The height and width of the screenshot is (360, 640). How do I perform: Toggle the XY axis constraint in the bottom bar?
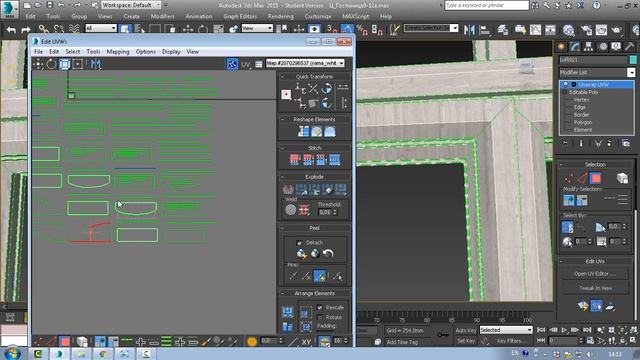point(306,342)
